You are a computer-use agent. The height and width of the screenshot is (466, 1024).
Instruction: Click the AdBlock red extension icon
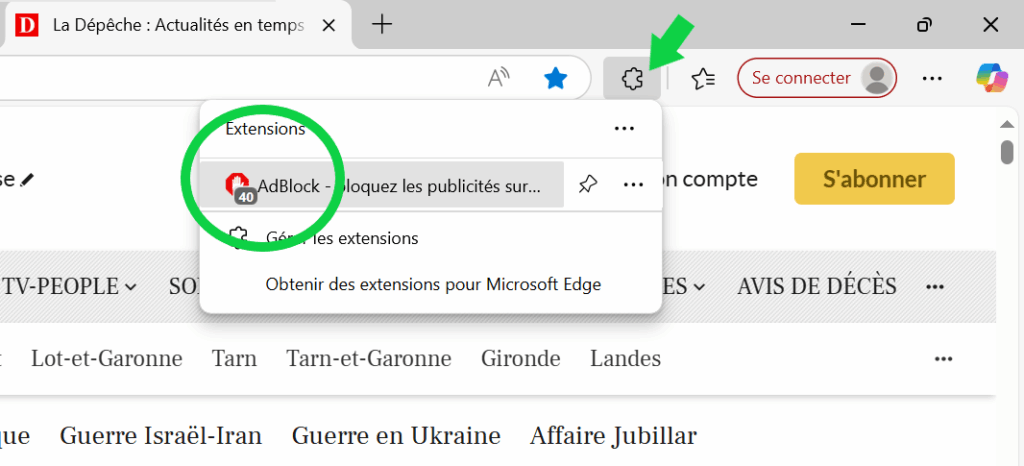[x=238, y=184]
